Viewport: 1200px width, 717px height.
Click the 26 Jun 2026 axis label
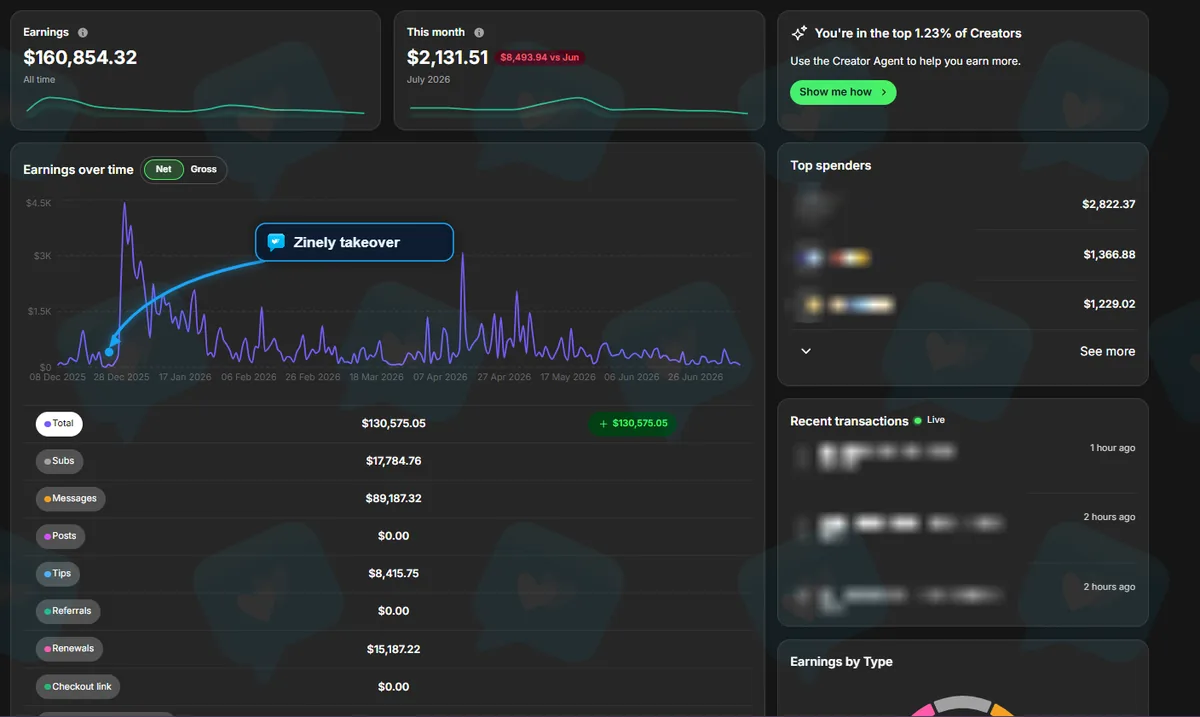point(695,378)
